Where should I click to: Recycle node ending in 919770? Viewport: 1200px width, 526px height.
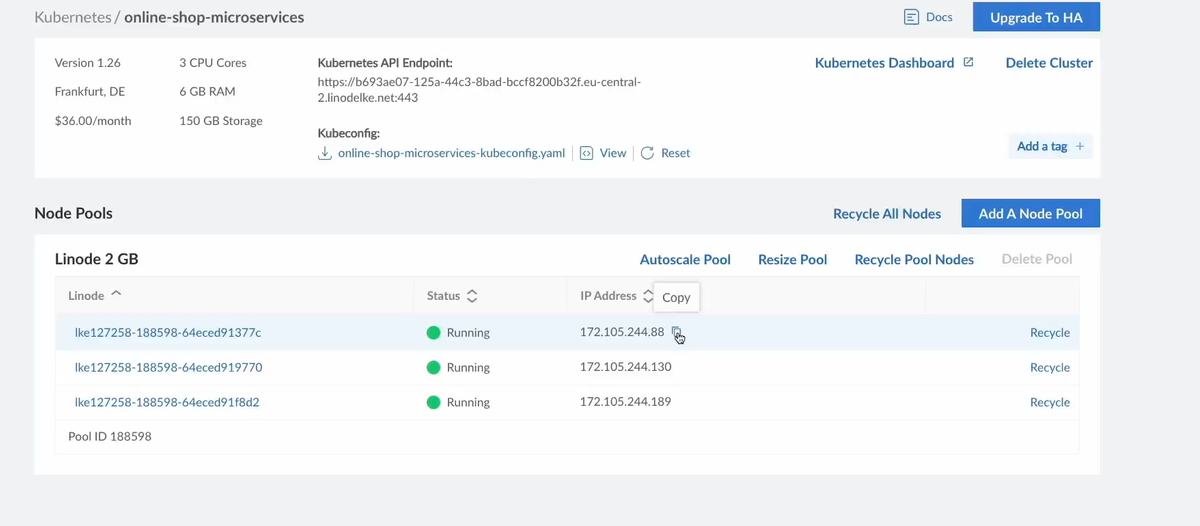(1050, 367)
